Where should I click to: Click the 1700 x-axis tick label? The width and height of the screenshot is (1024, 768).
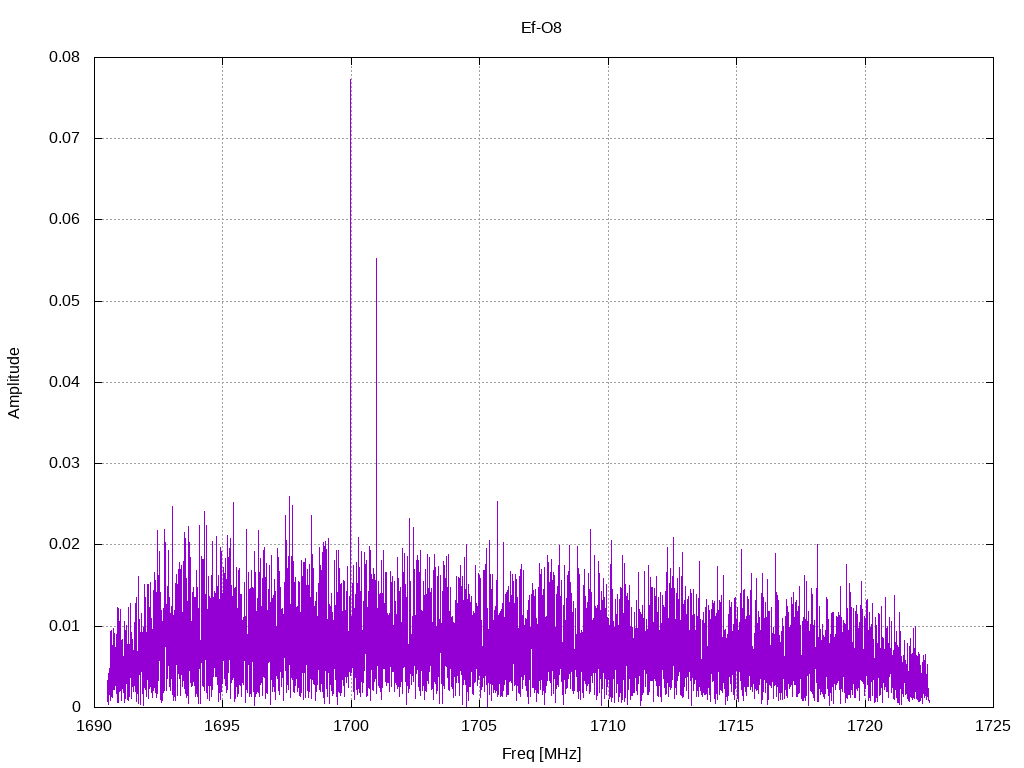coord(351,726)
